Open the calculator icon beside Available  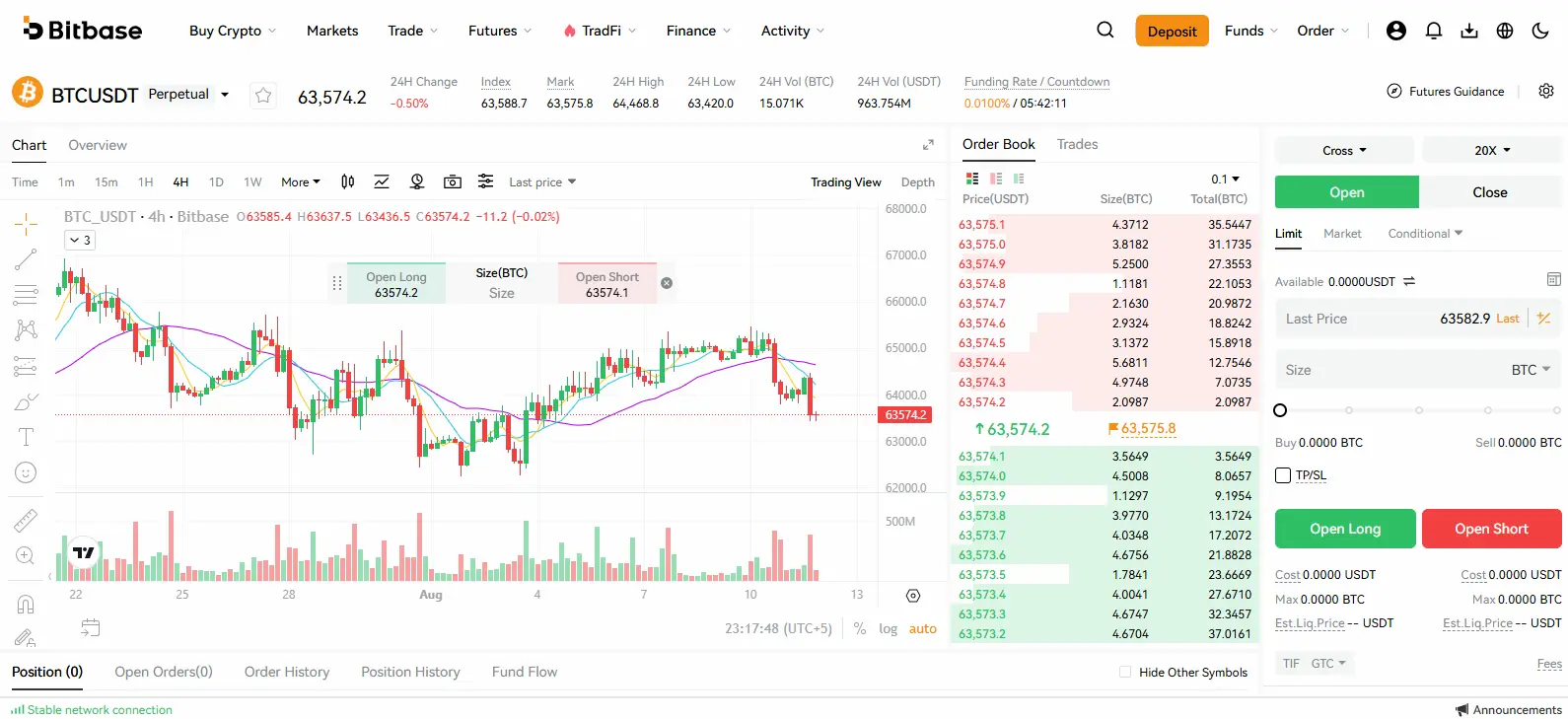coord(1554,280)
